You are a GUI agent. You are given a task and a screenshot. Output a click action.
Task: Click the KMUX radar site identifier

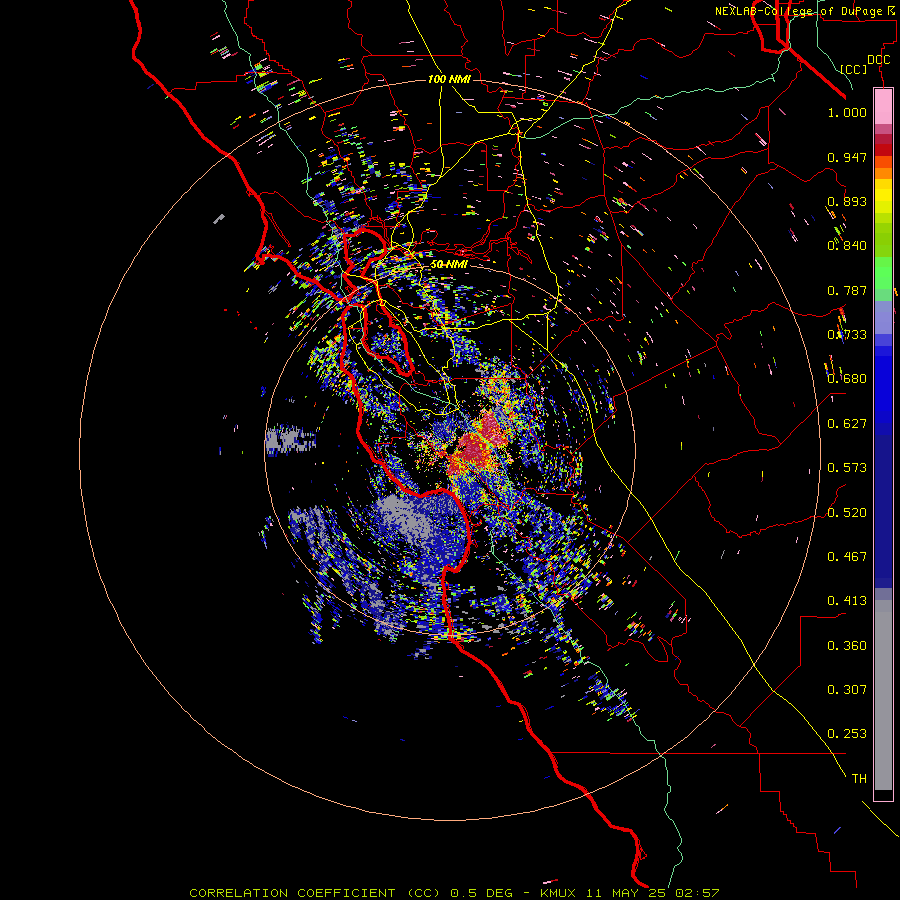tap(557, 893)
